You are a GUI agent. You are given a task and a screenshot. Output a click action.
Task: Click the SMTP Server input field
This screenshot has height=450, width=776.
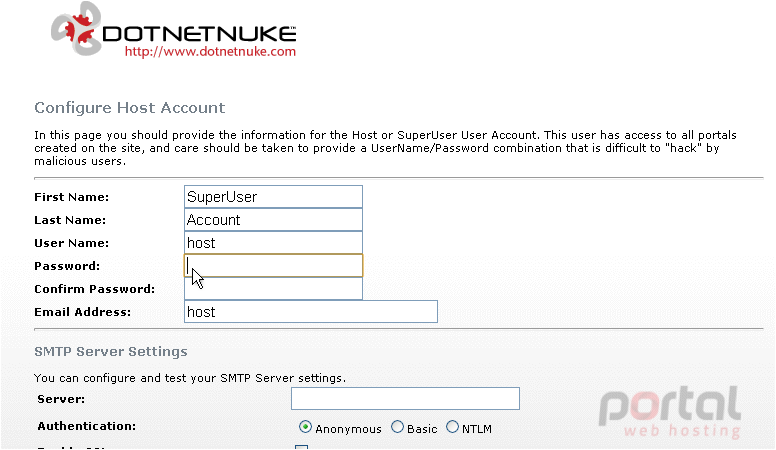point(405,399)
